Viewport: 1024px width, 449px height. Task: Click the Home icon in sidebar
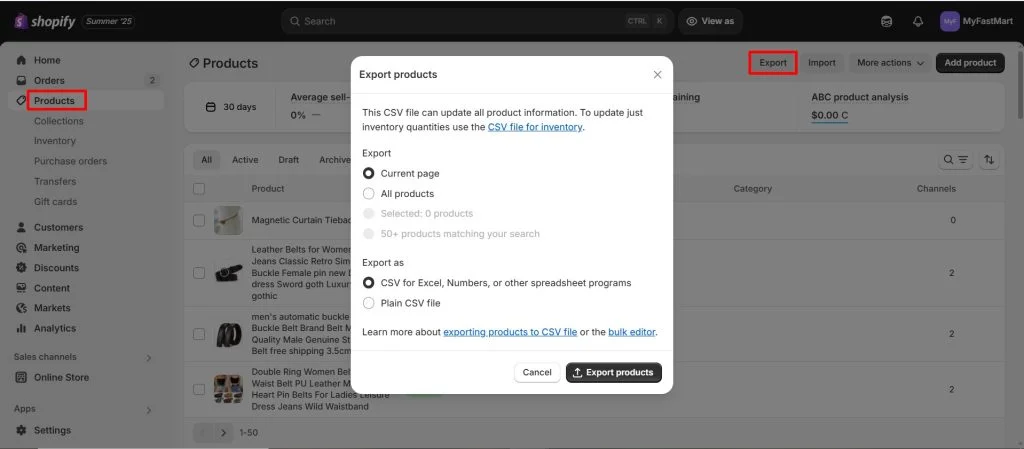22,60
